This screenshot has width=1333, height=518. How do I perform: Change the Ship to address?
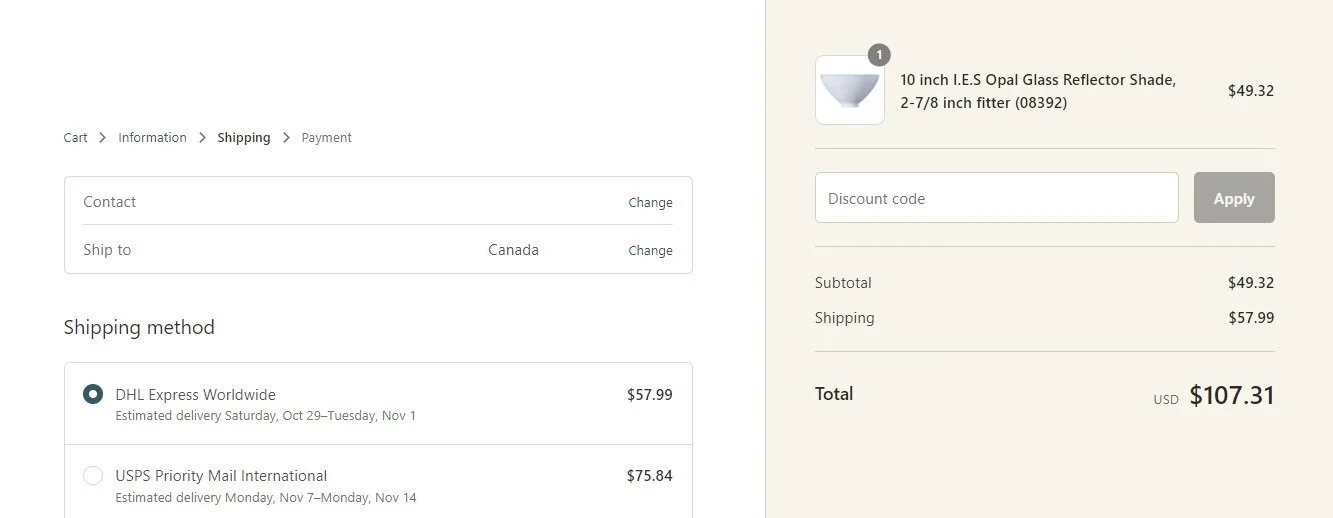coord(650,250)
